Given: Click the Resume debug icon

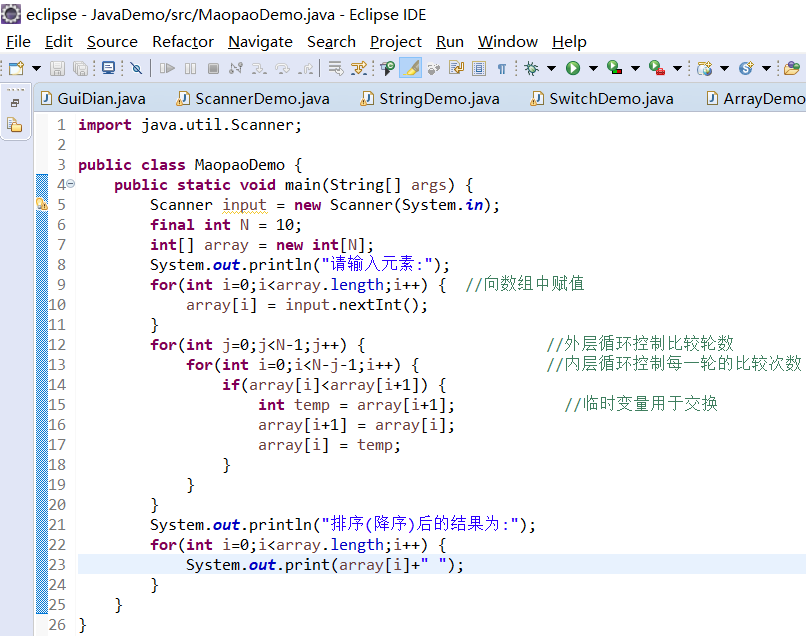Looking at the screenshot, I should [x=167, y=68].
